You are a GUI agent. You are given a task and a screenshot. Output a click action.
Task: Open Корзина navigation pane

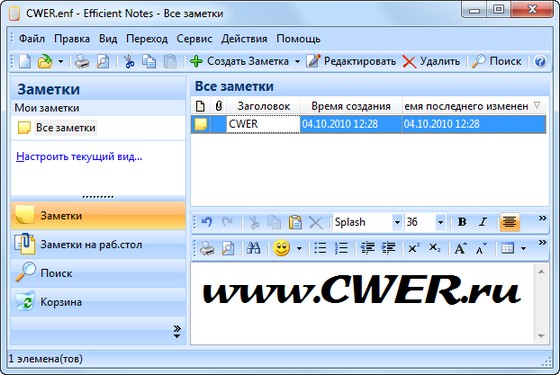[x=98, y=302]
